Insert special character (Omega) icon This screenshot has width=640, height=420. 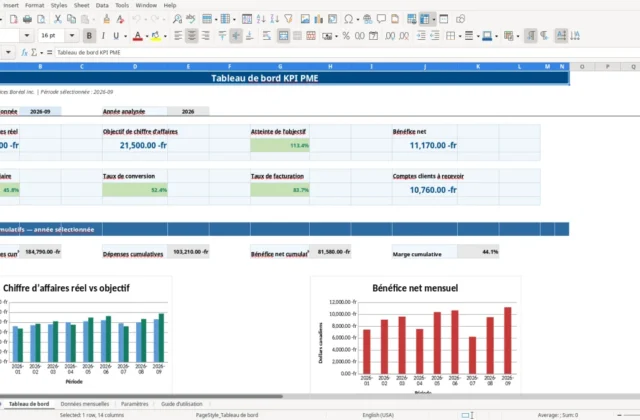[349, 19]
